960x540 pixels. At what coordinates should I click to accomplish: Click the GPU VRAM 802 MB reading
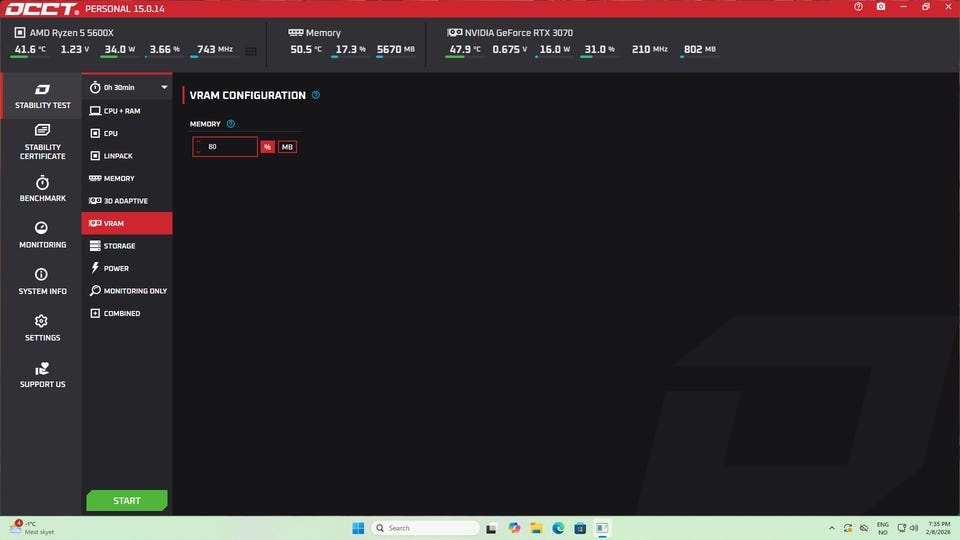[699, 50]
